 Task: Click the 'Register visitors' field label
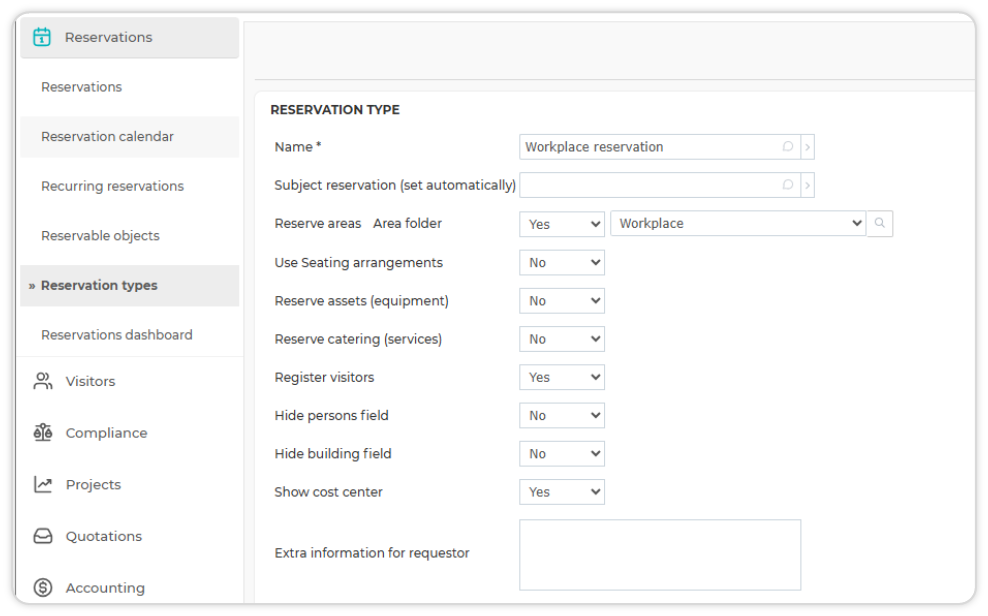tap(324, 377)
